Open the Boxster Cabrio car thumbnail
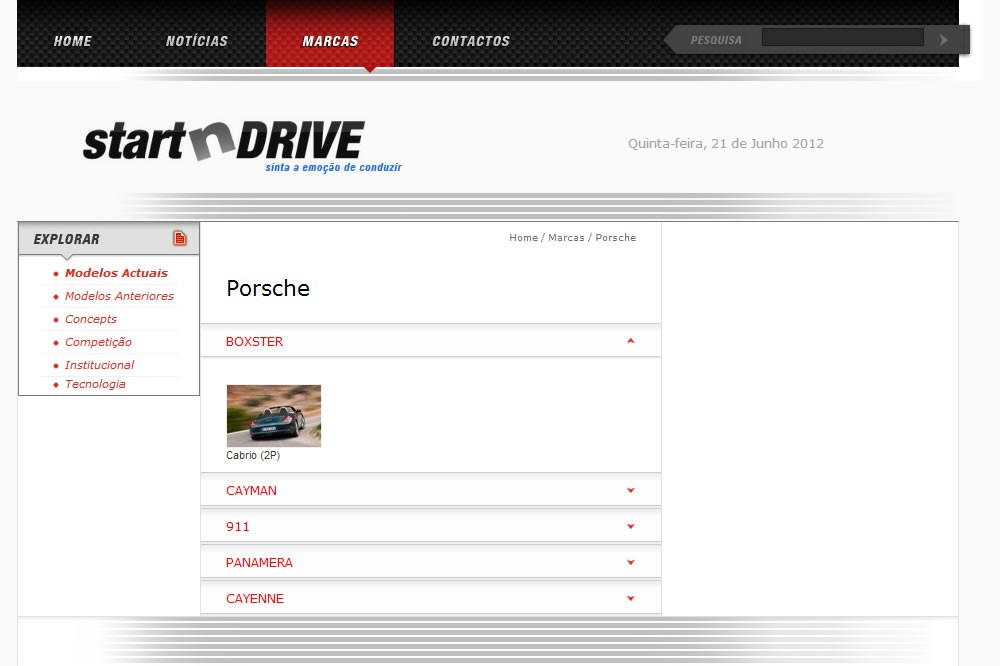 coord(274,415)
